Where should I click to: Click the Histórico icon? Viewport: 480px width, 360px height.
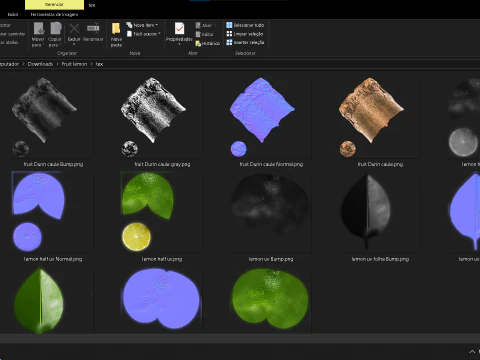click(x=198, y=43)
